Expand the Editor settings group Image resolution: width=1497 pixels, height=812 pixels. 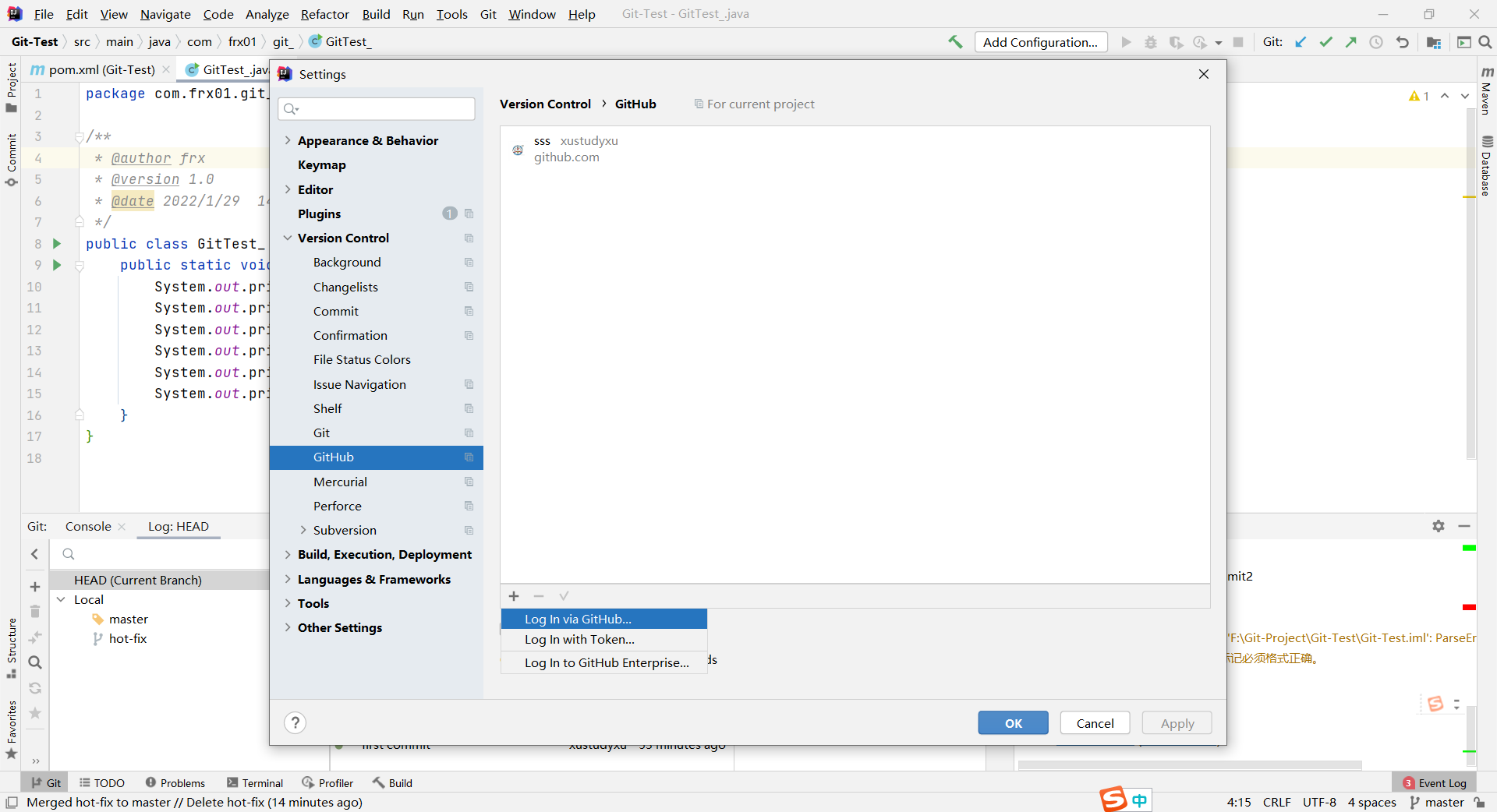288,189
